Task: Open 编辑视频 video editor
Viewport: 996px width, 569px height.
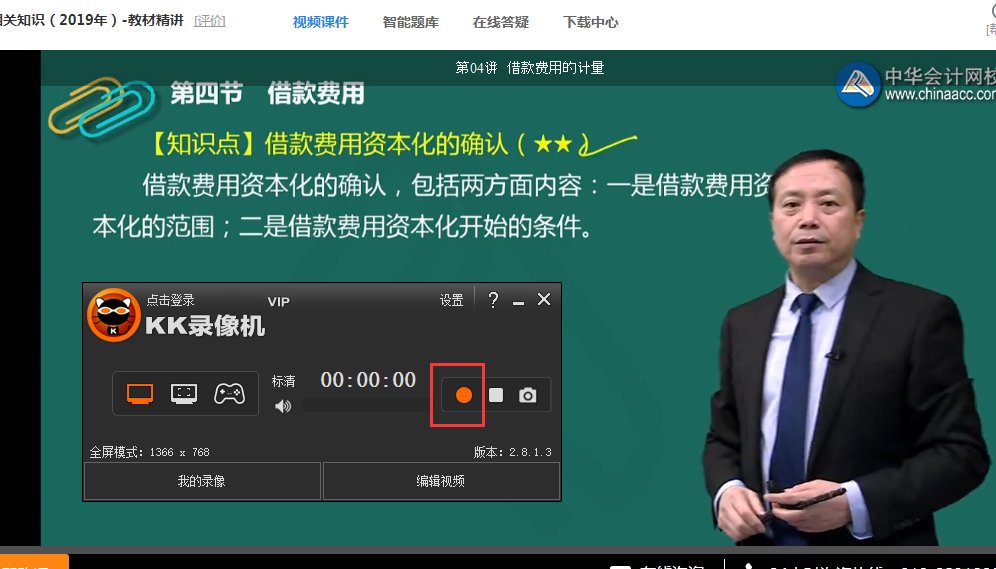Action: click(x=441, y=481)
